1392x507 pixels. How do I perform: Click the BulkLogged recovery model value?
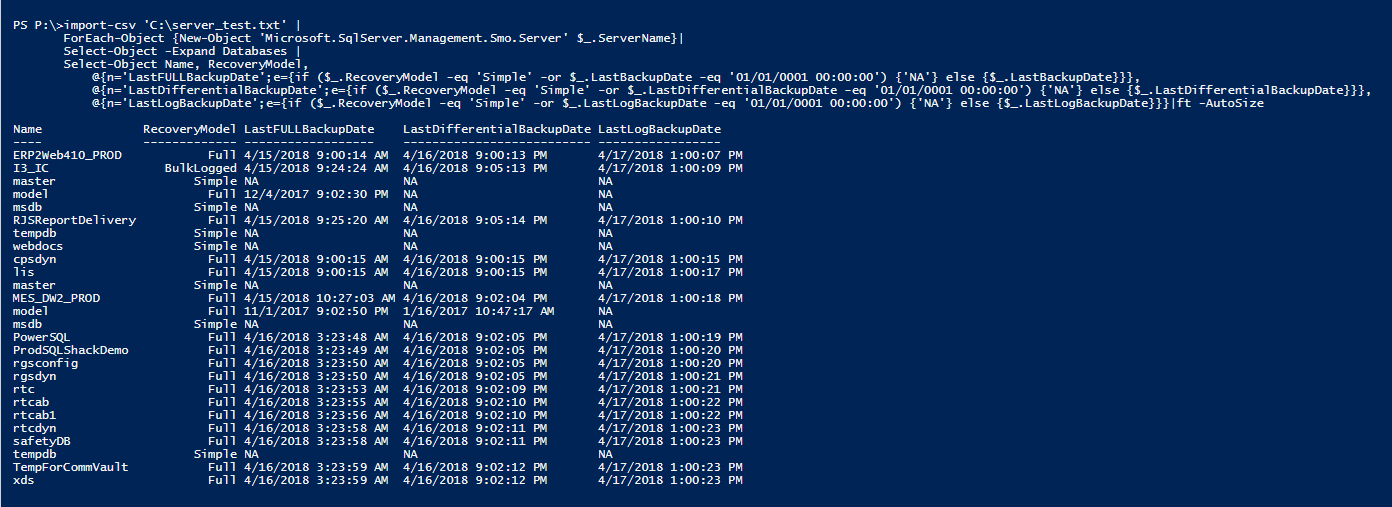[201, 169]
